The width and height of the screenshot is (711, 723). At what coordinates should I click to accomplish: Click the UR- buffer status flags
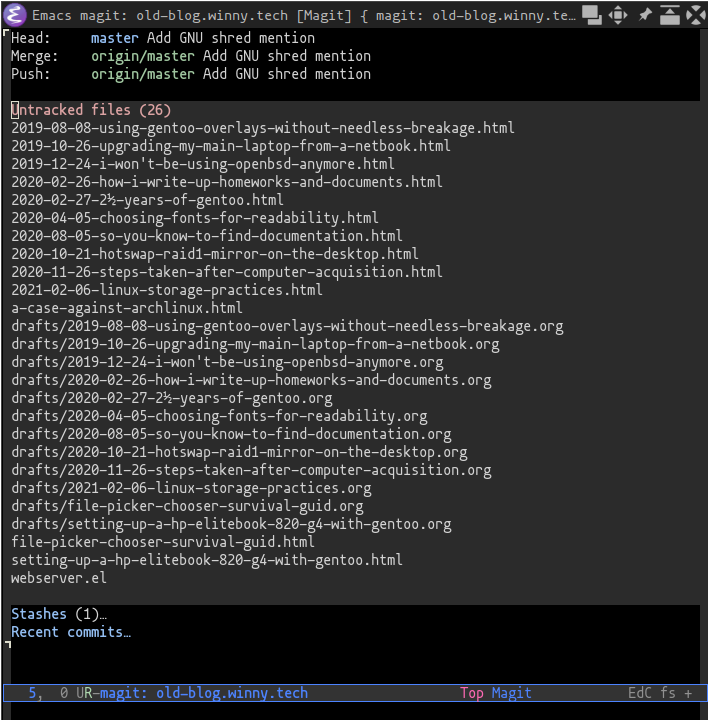[88, 693]
